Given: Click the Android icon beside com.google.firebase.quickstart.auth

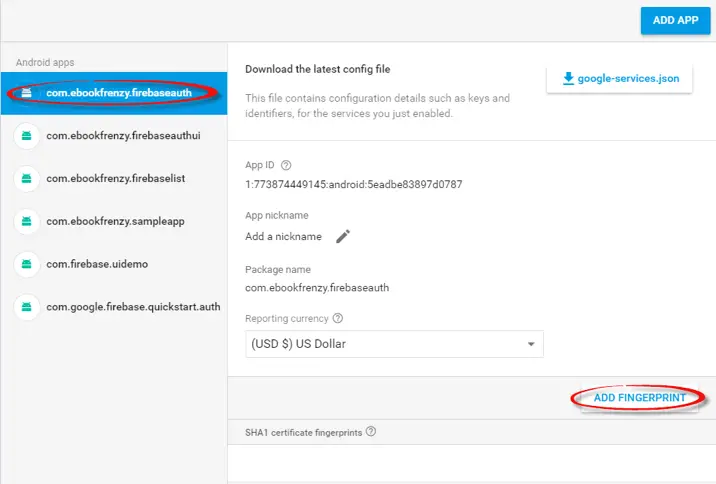Looking at the screenshot, I should pyautogui.click(x=27, y=308).
